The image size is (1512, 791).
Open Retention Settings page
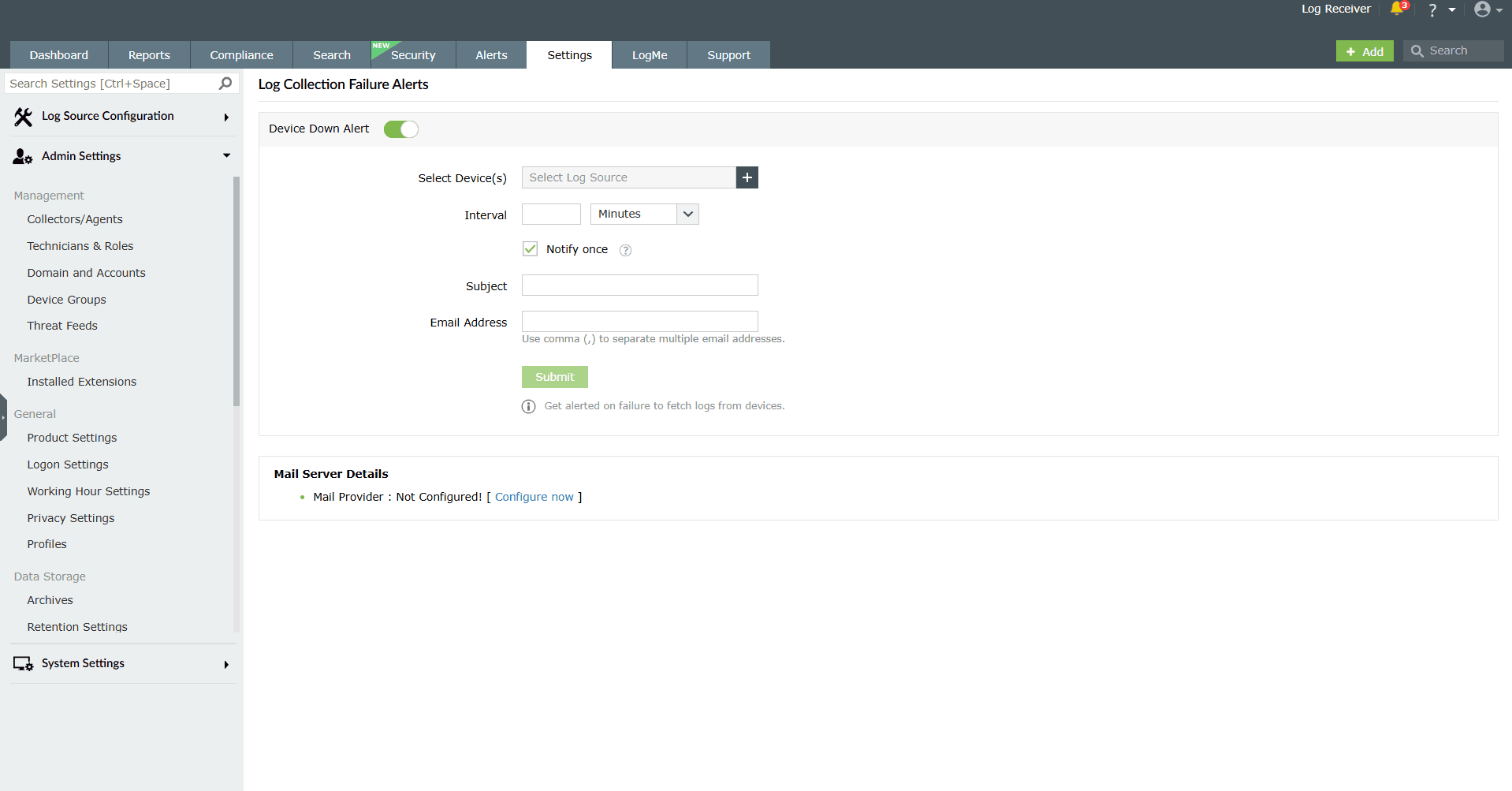pos(77,627)
